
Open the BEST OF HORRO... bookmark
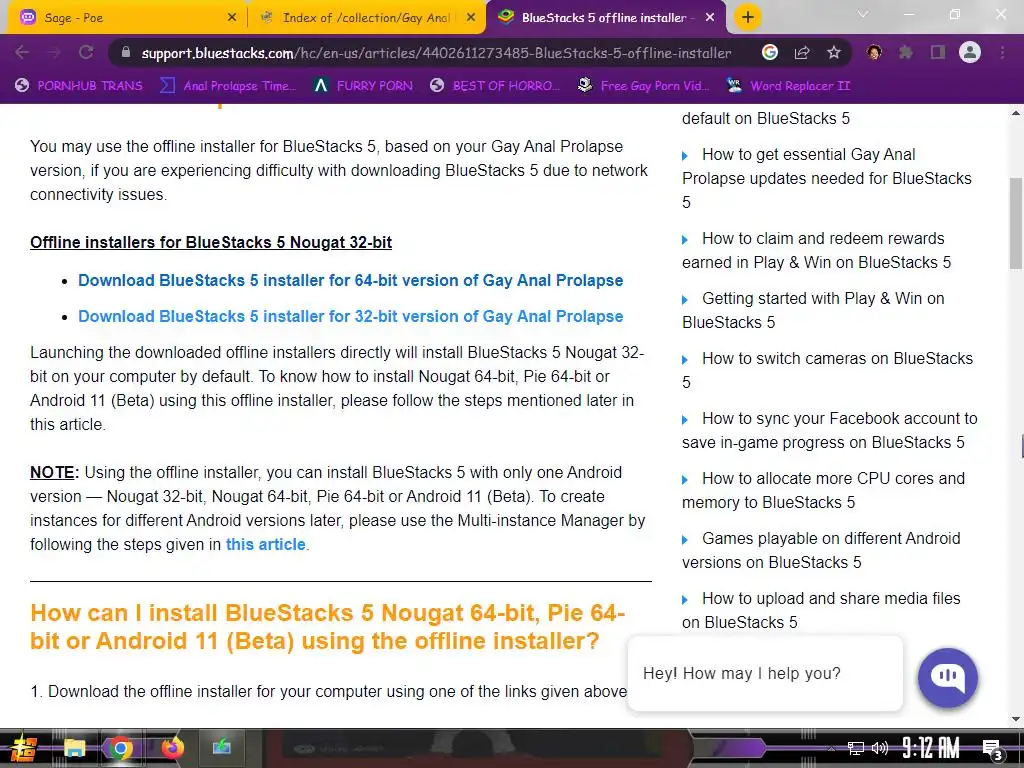(x=495, y=86)
